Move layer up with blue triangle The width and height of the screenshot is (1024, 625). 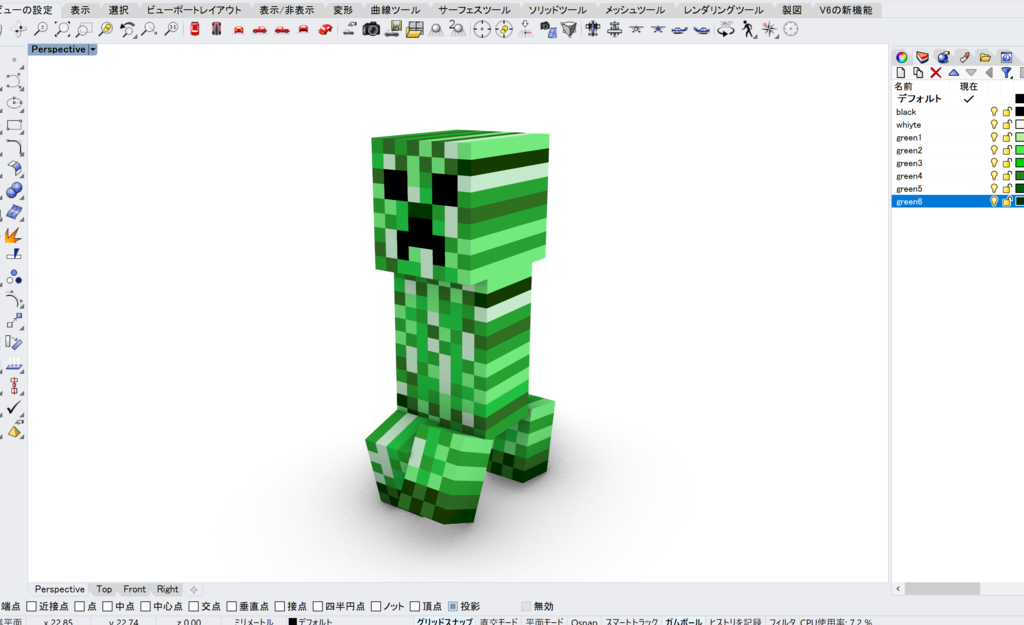coord(953,73)
